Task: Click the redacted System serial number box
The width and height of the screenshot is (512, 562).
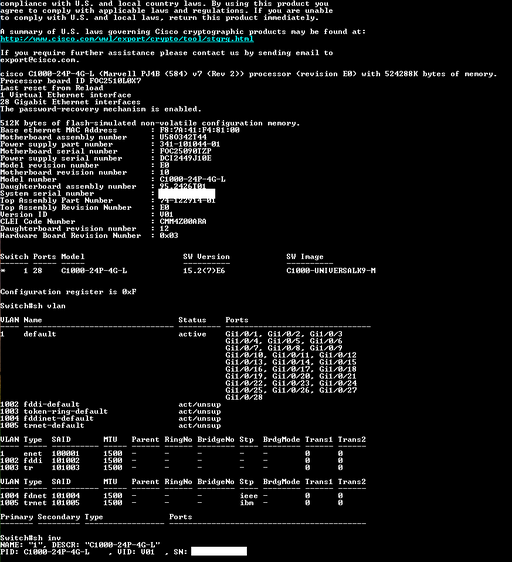Action: coord(186,194)
